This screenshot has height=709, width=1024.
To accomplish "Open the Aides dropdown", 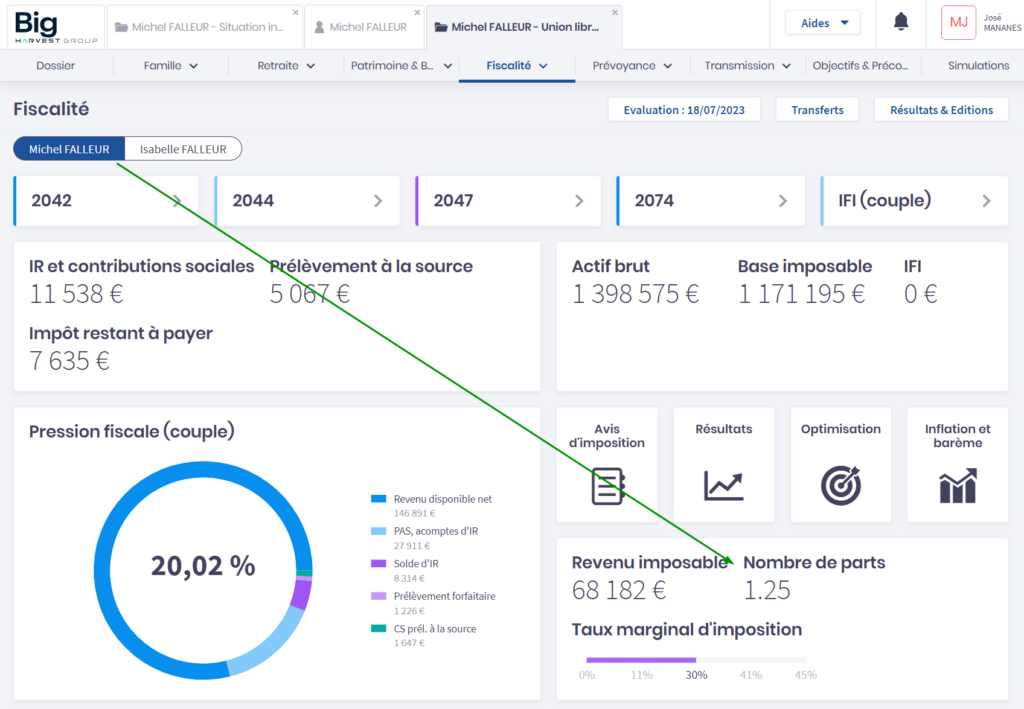I will click(823, 23).
